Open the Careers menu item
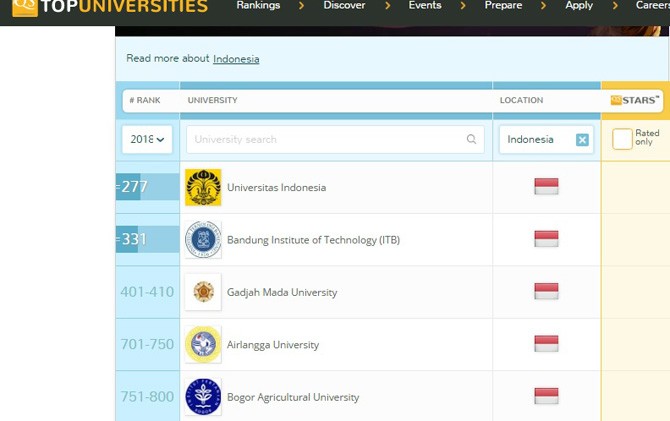 click(652, 6)
